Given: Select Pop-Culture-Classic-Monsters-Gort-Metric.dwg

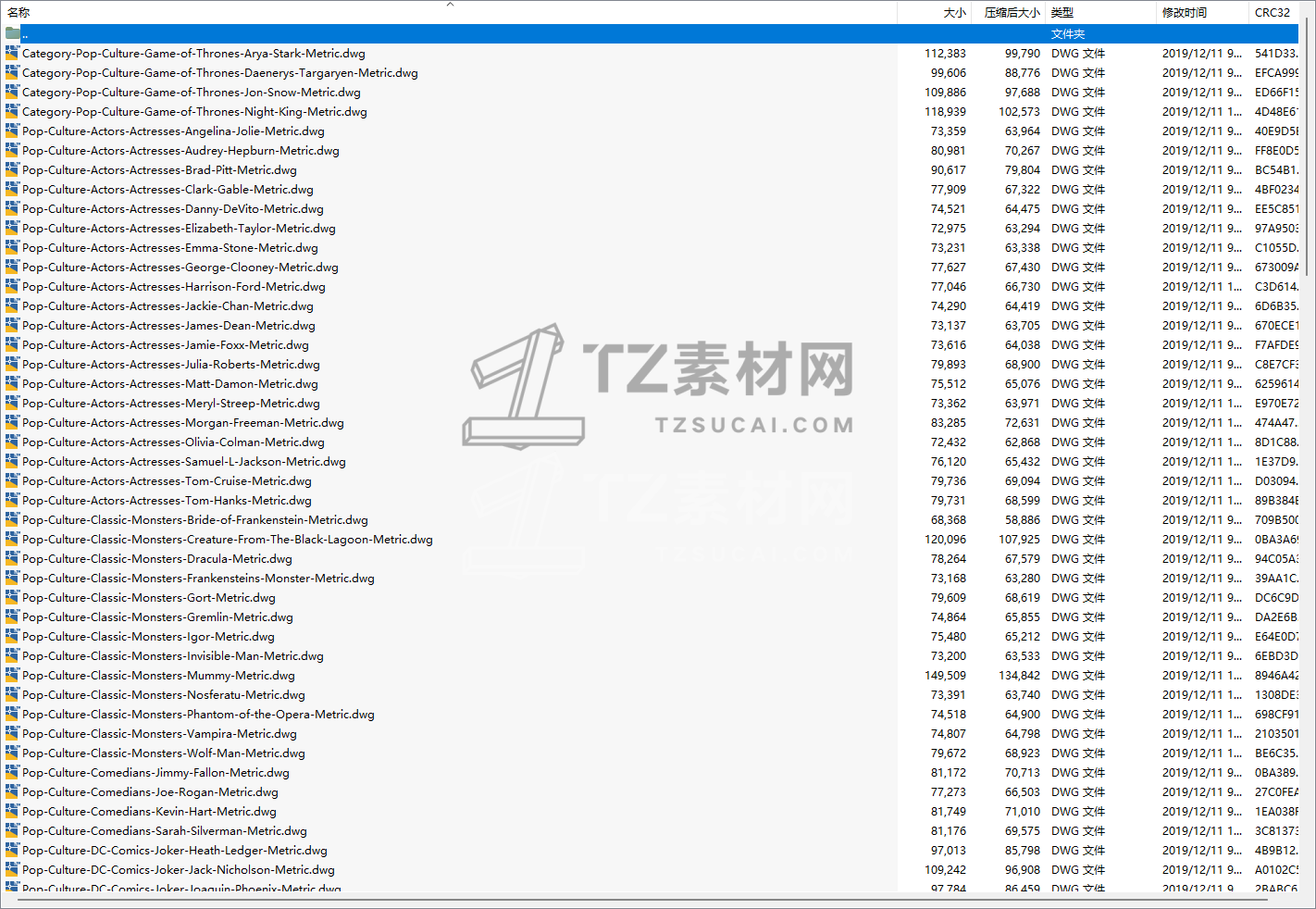Looking at the screenshot, I should [x=149, y=598].
